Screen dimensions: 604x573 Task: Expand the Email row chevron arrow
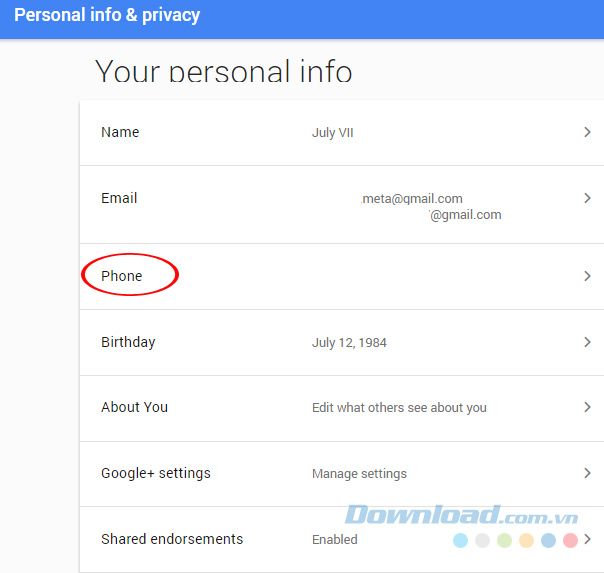point(587,198)
